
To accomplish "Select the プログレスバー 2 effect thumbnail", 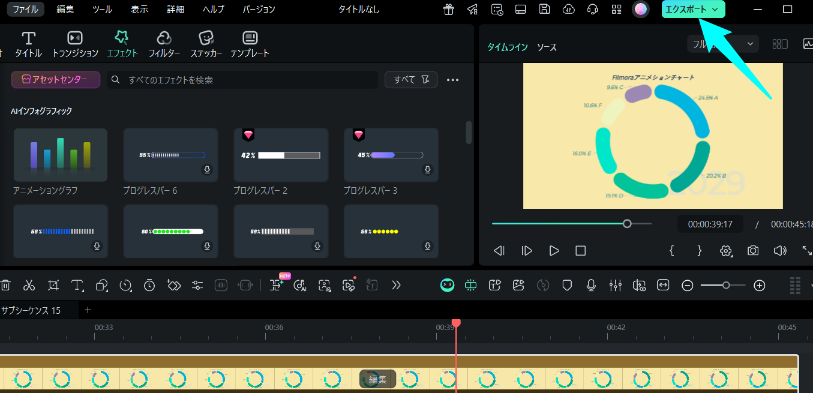I will point(281,155).
